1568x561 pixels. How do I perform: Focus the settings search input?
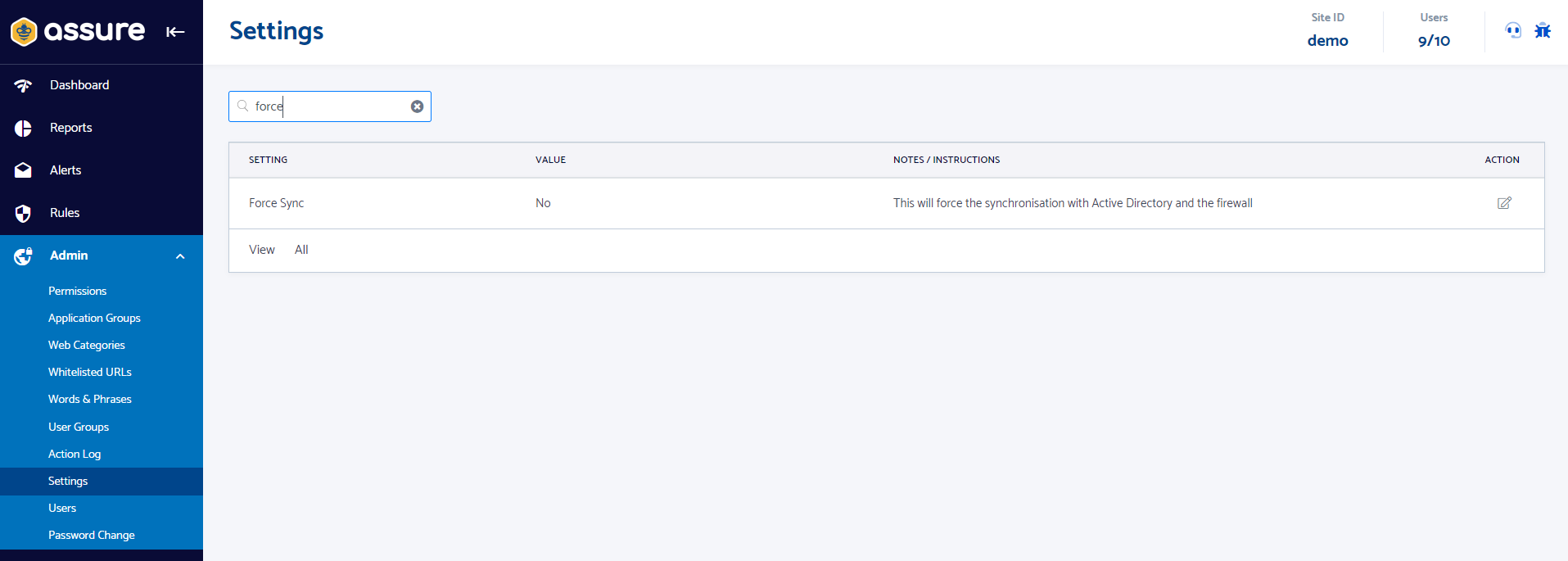click(330, 106)
